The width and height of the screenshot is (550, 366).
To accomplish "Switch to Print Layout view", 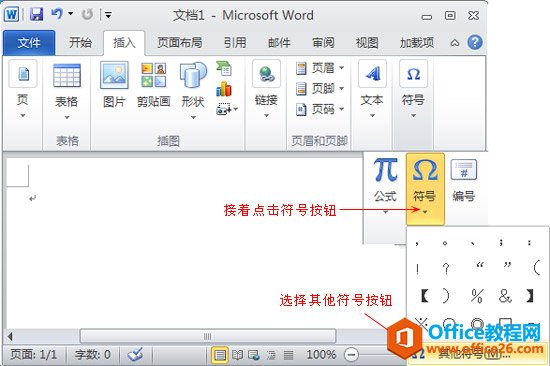I will (220, 355).
